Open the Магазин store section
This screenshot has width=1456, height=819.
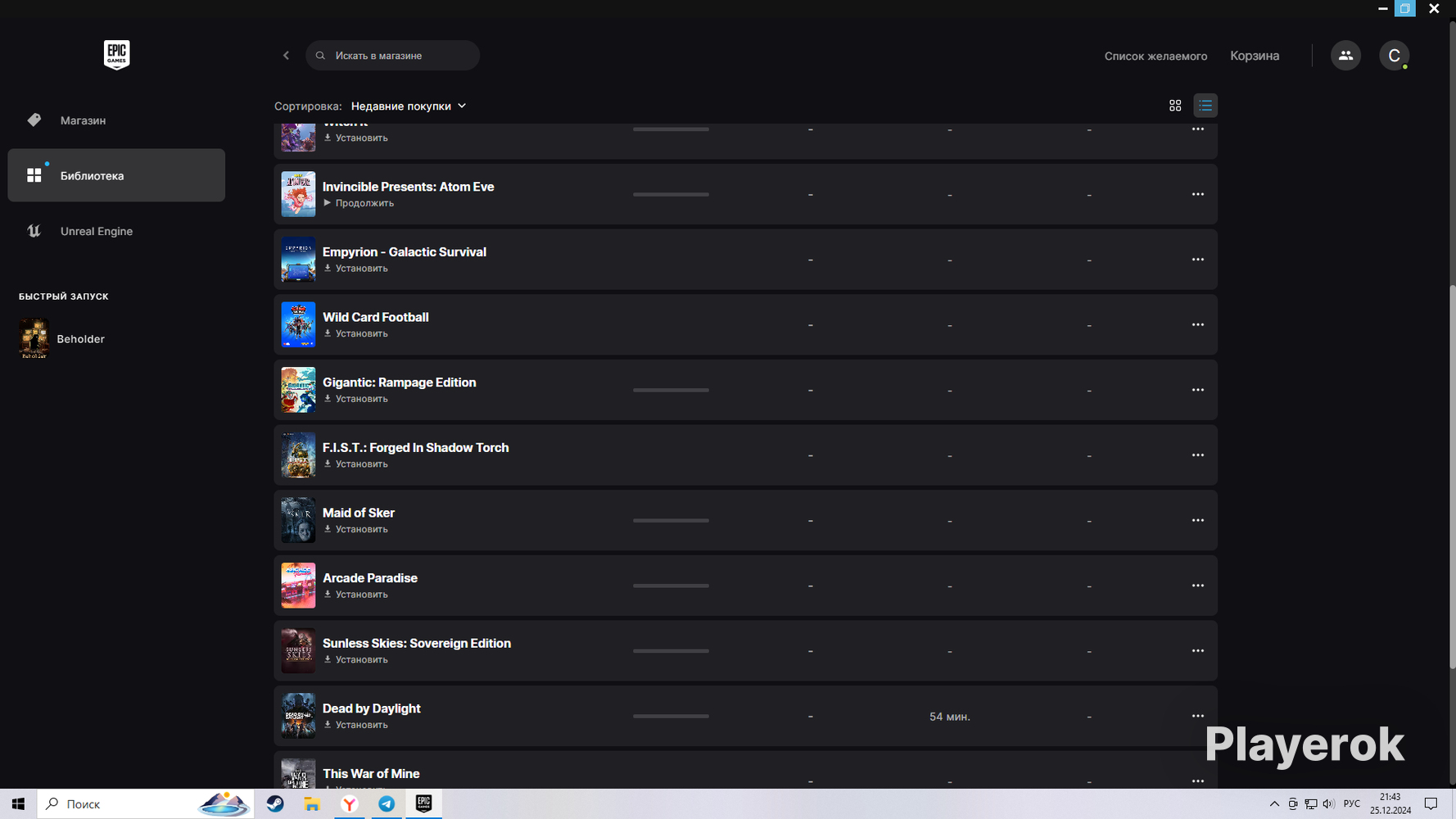[116, 120]
